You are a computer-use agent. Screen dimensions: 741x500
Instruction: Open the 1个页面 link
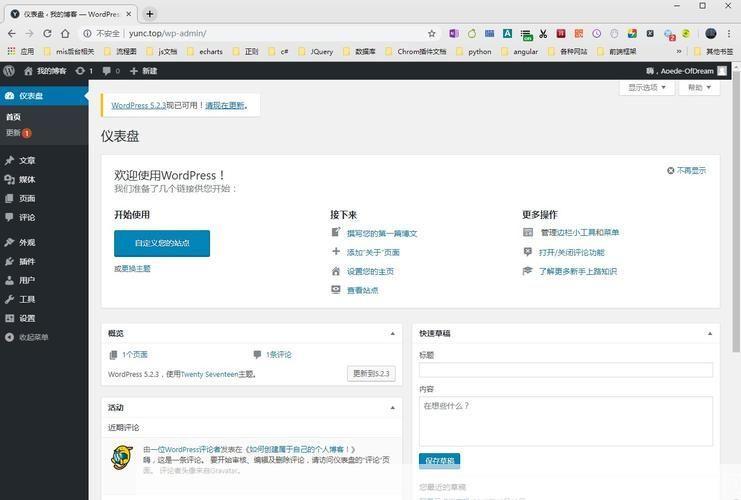[135, 354]
